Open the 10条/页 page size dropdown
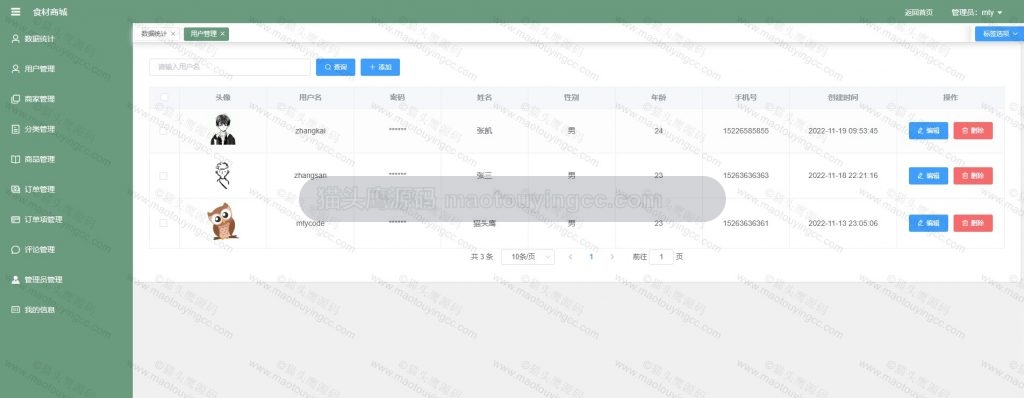 [x=528, y=257]
